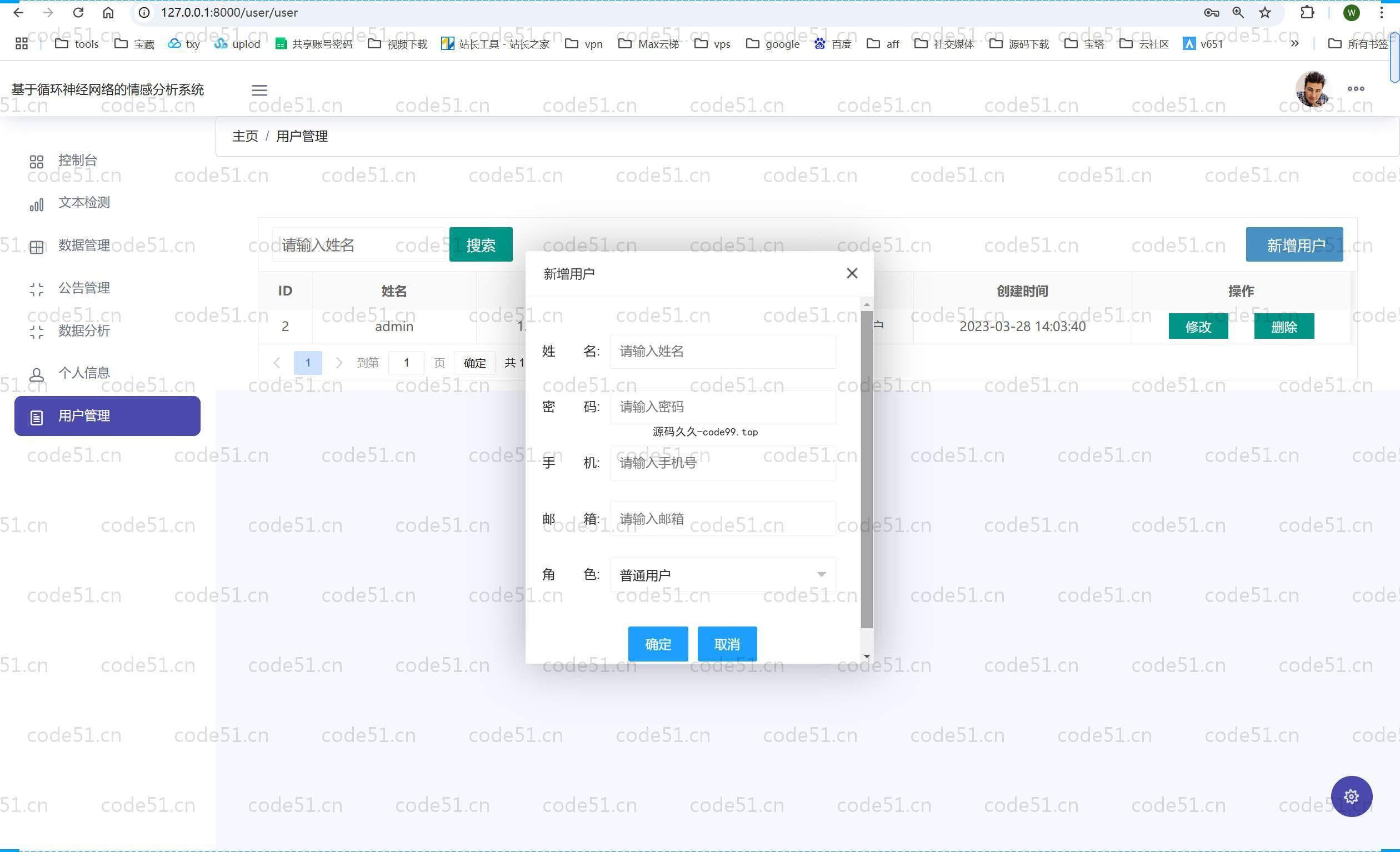Open the floating settings gear button
1400x852 pixels.
[x=1351, y=796]
